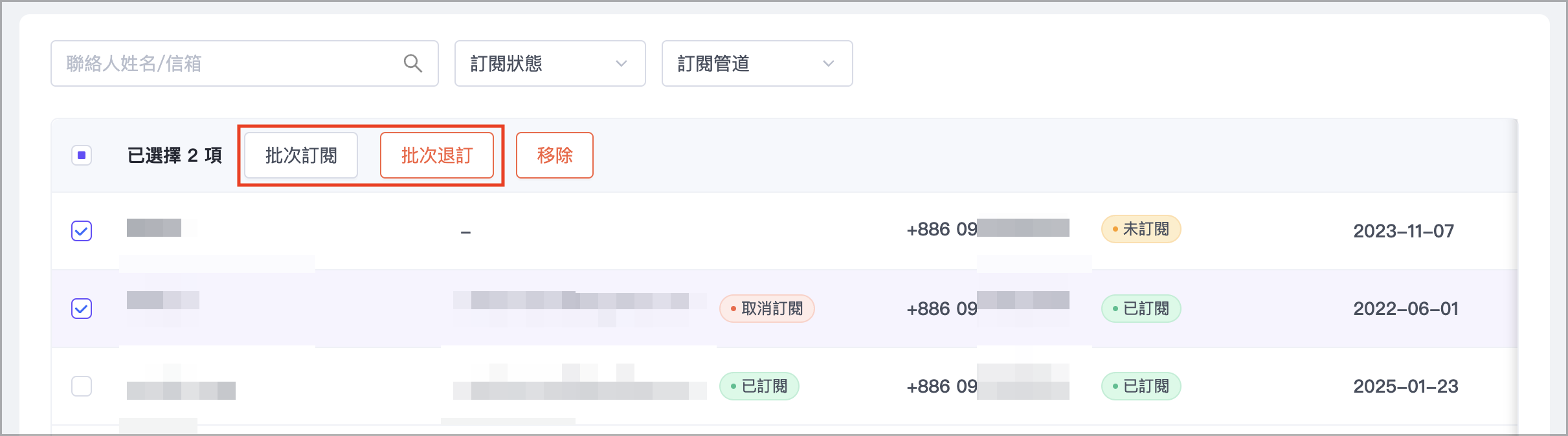1568x436 pixels.
Task: Expand the 訂閱管道 chevron arrow
Action: (829, 63)
